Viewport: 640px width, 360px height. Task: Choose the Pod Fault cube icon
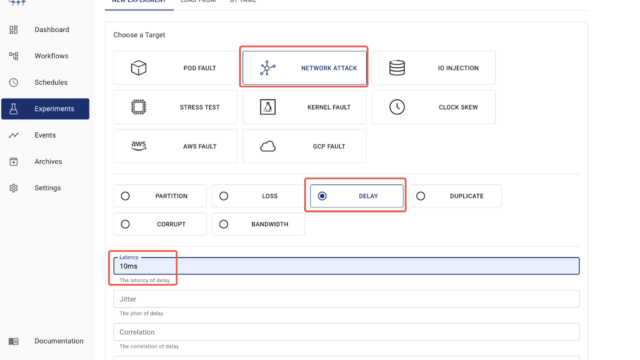click(138, 68)
